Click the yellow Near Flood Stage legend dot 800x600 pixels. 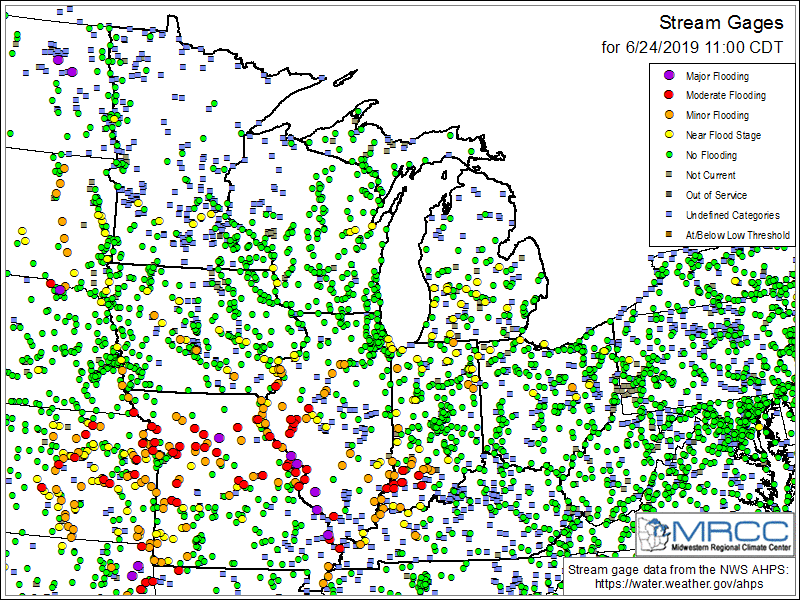[x=669, y=135]
